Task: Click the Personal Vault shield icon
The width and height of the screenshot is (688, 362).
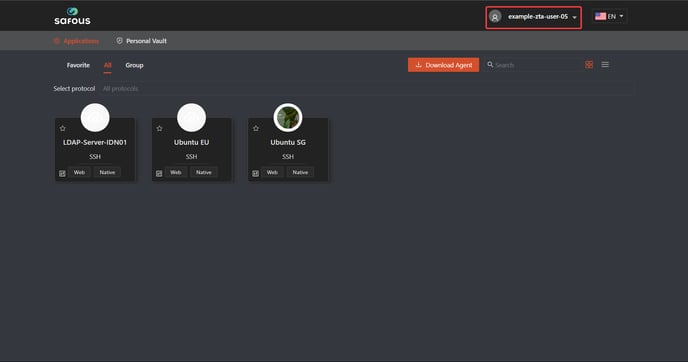Action: [x=119, y=41]
